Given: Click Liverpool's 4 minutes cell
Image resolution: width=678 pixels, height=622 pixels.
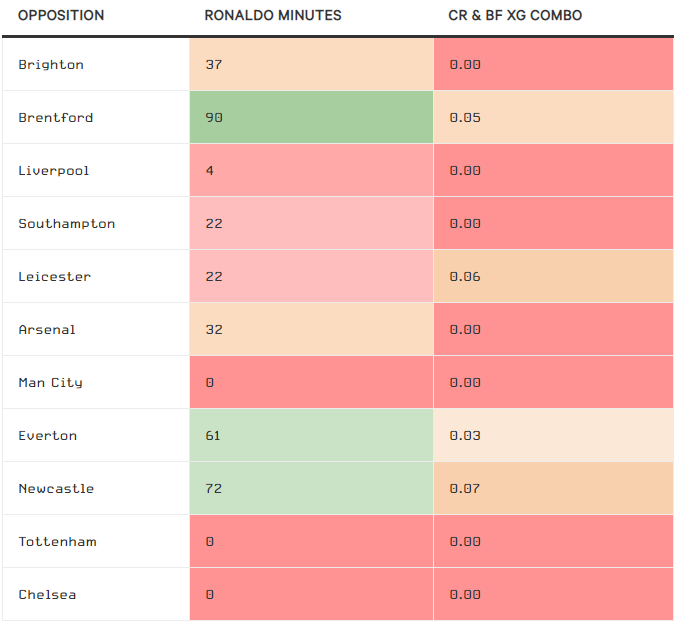Looking at the screenshot, I should (x=311, y=171).
